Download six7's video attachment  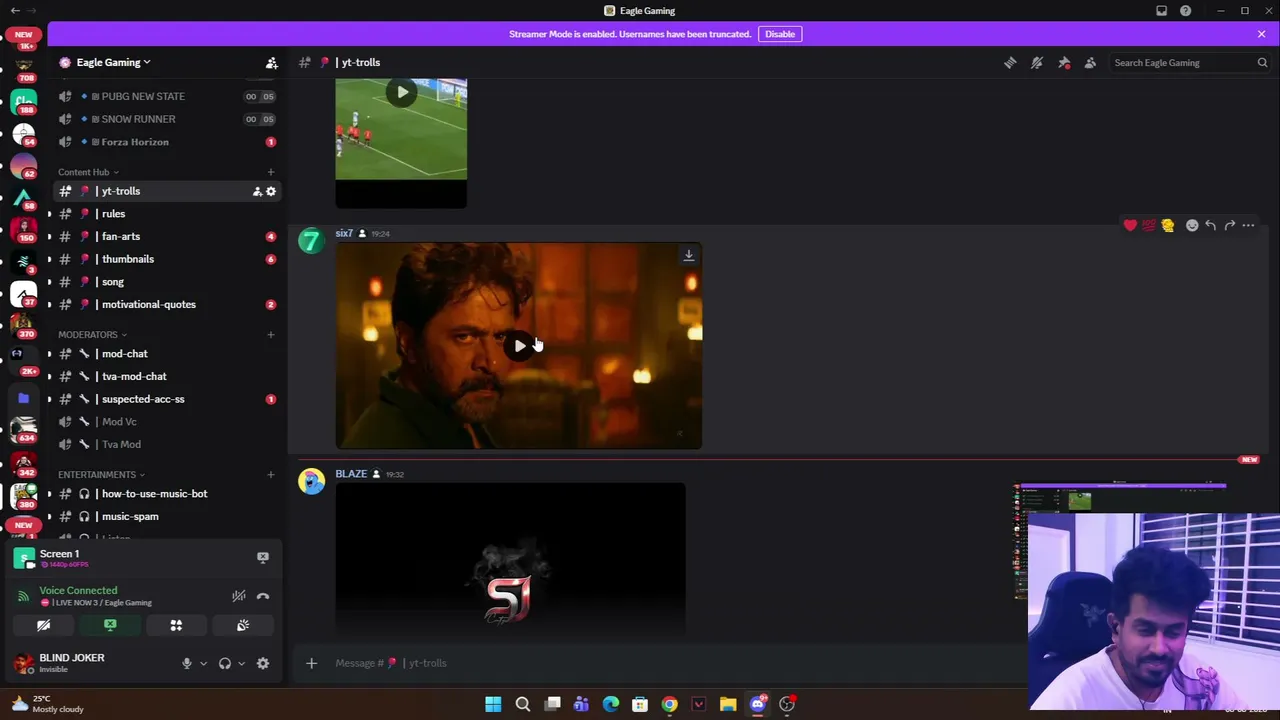[x=688, y=256]
